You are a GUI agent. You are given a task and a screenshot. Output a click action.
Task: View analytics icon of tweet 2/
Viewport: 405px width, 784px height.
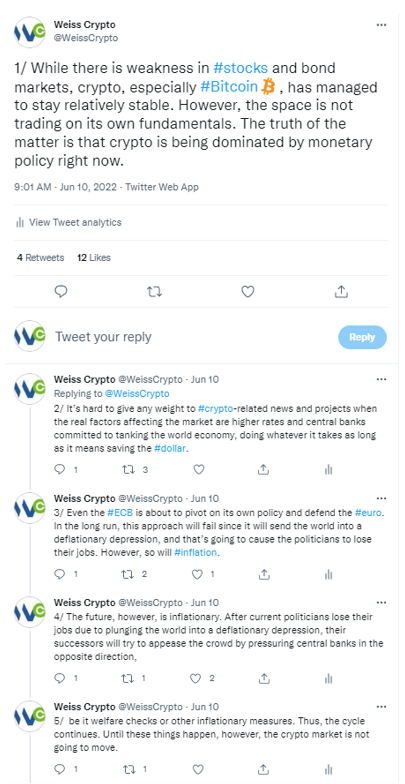[x=328, y=470]
